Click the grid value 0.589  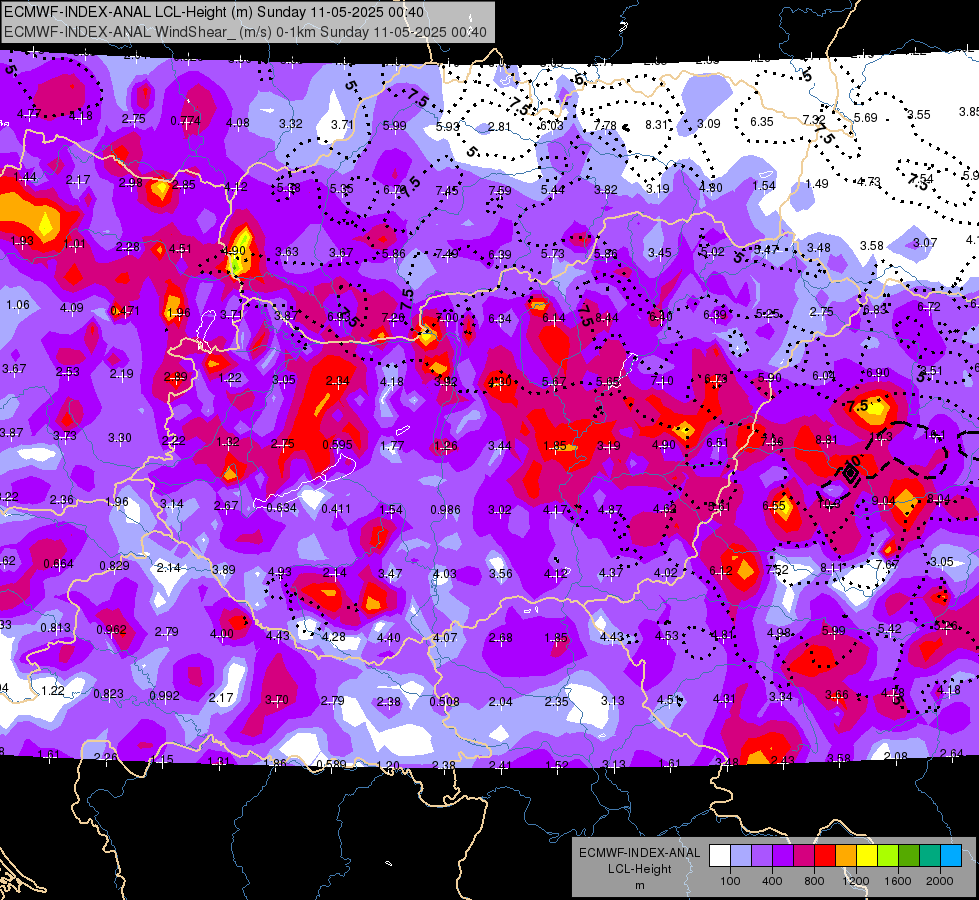(331, 764)
